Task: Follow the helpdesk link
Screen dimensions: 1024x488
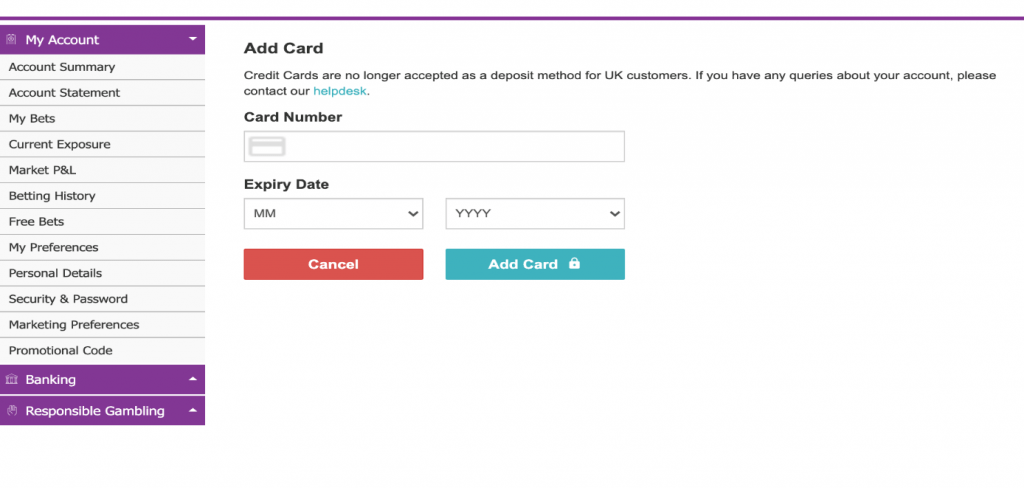Action: [x=340, y=91]
